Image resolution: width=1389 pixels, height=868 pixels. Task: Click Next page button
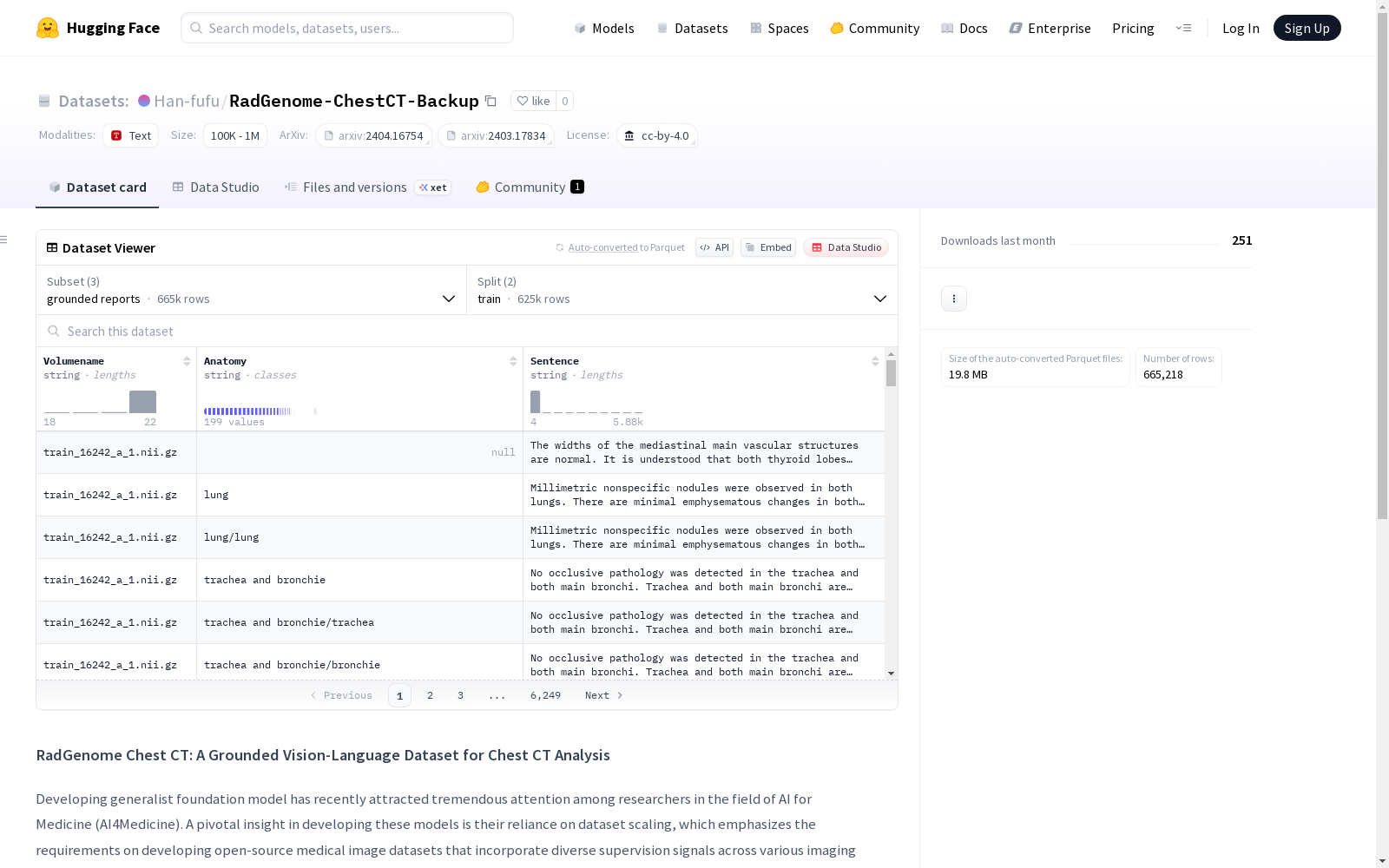click(603, 695)
